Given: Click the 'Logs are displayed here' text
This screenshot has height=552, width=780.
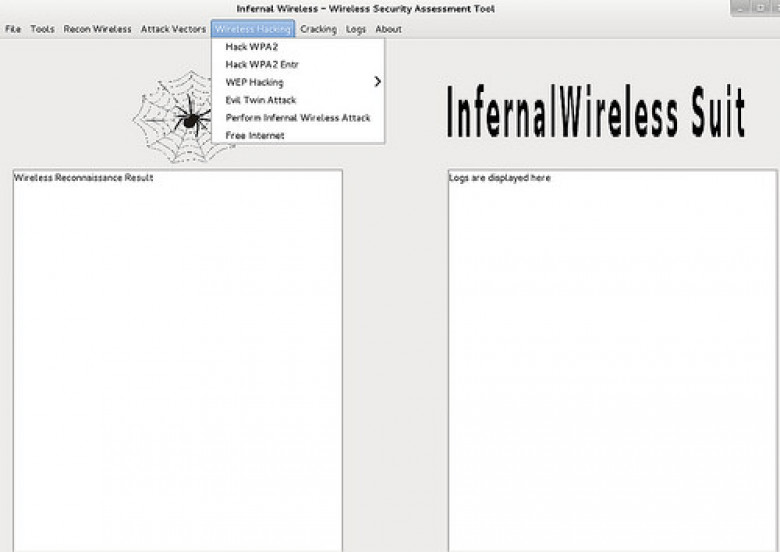Looking at the screenshot, I should click(x=499, y=178).
